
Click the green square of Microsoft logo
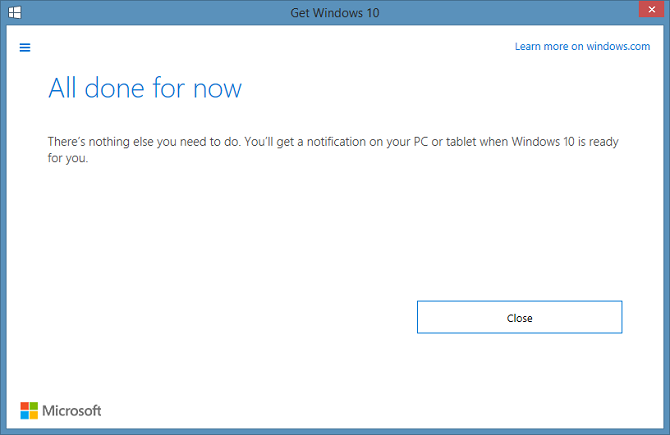pyautogui.click(x=34, y=405)
